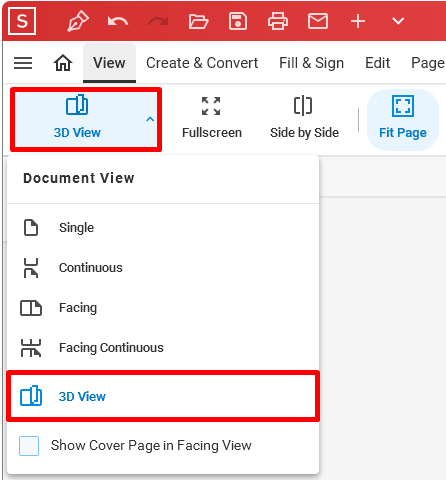Toggle Fit Page mode
The width and height of the screenshot is (446, 480).
pos(403,120)
